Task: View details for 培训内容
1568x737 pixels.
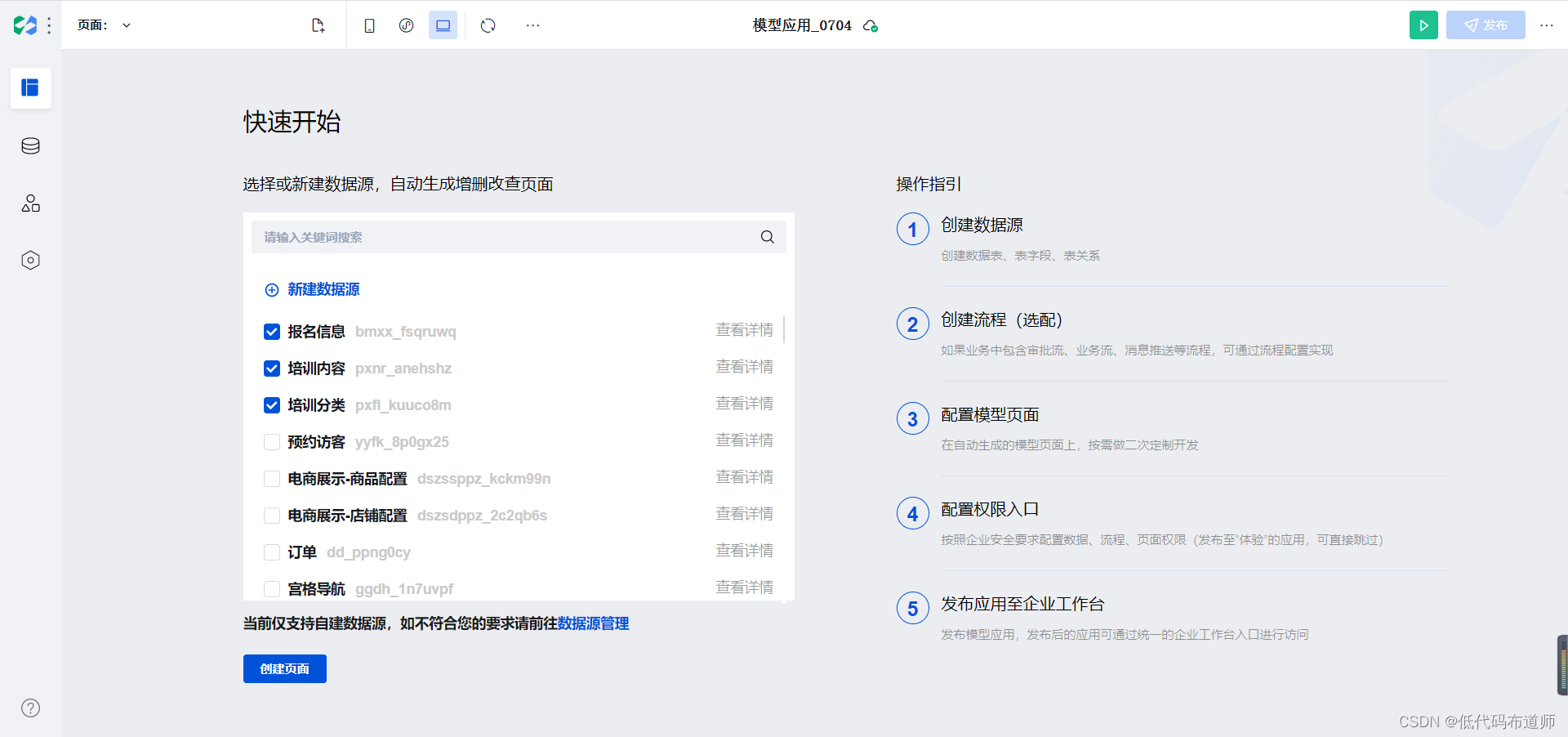Action: coord(745,367)
